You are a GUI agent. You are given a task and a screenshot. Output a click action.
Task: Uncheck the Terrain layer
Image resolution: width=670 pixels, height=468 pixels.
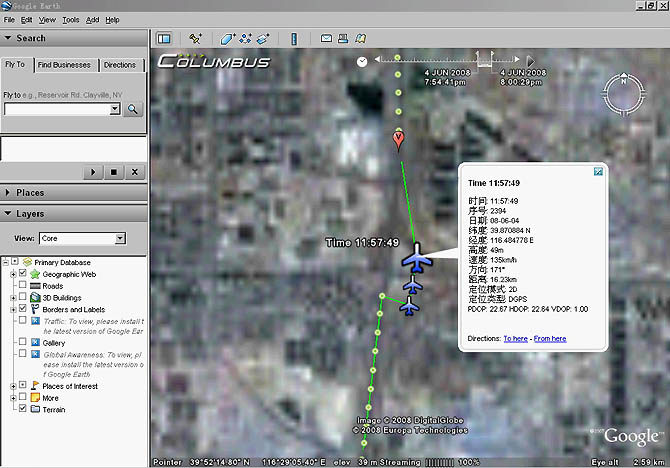23,409
